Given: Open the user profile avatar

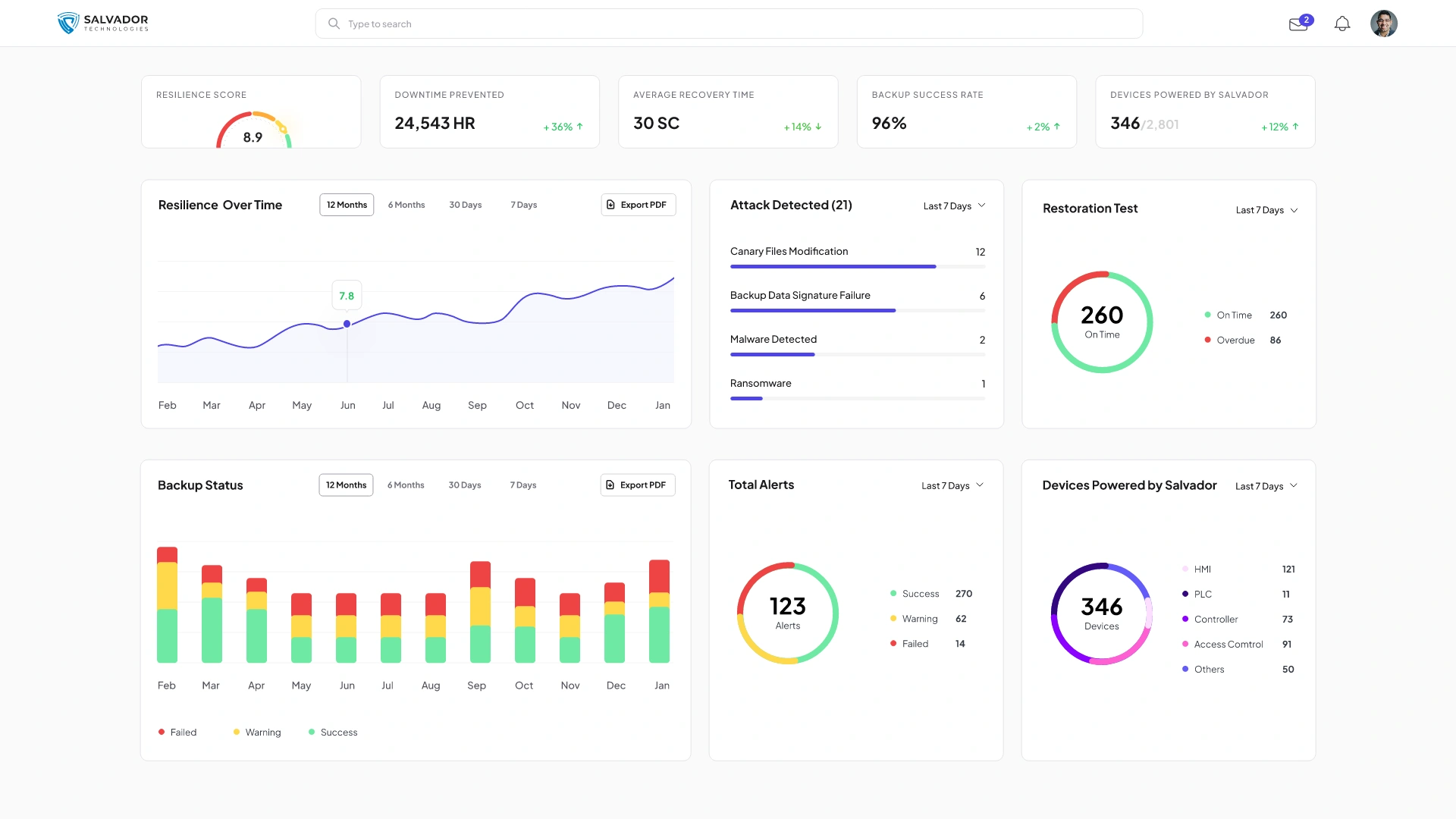Looking at the screenshot, I should pyautogui.click(x=1384, y=24).
